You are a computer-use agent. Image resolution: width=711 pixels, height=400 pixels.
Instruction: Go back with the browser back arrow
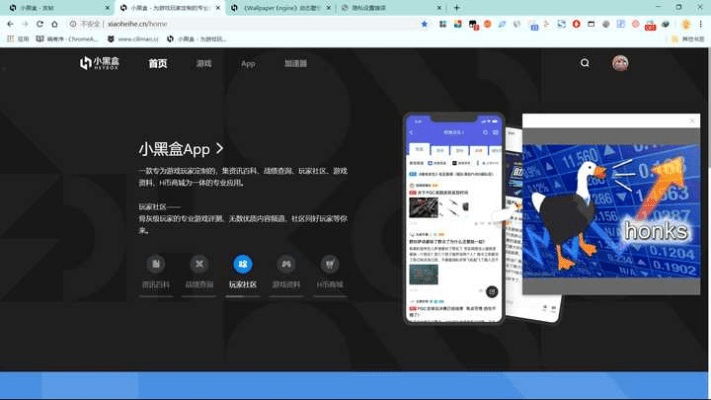pos(10,24)
